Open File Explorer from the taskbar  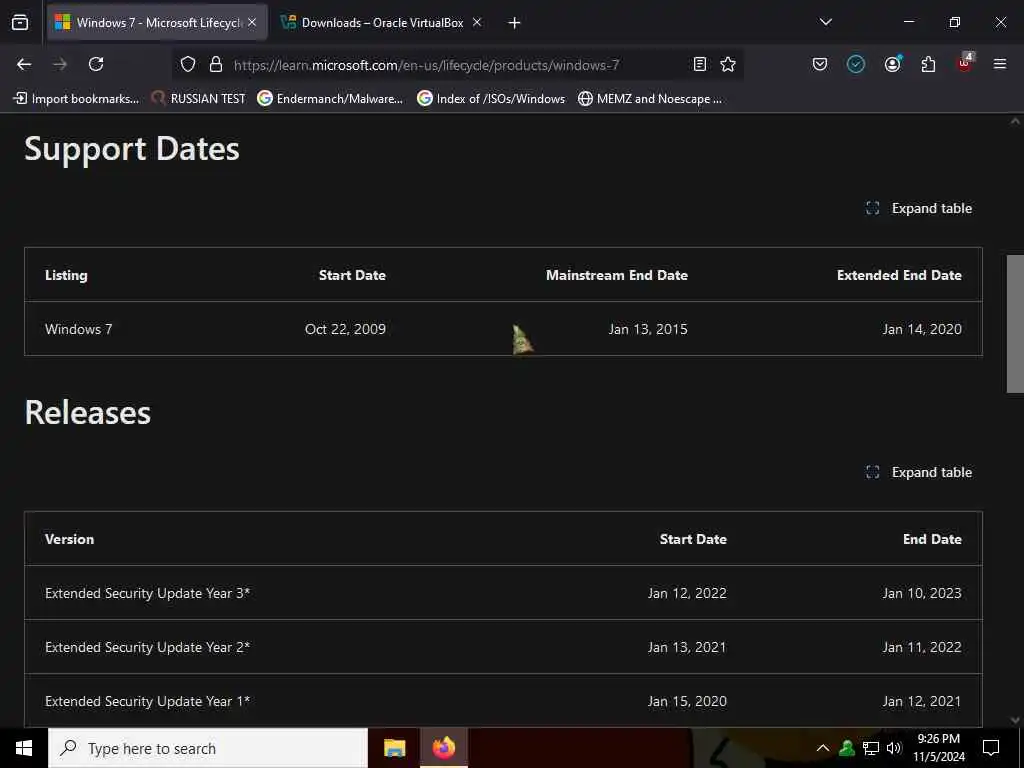tap(394, 748)
